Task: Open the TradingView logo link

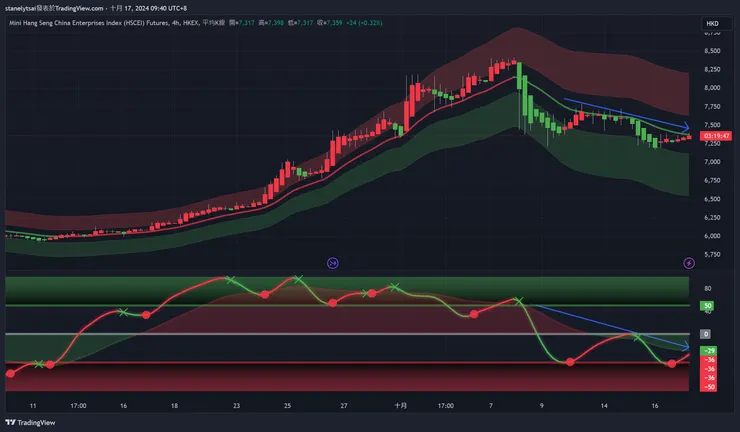Action: 30,423
